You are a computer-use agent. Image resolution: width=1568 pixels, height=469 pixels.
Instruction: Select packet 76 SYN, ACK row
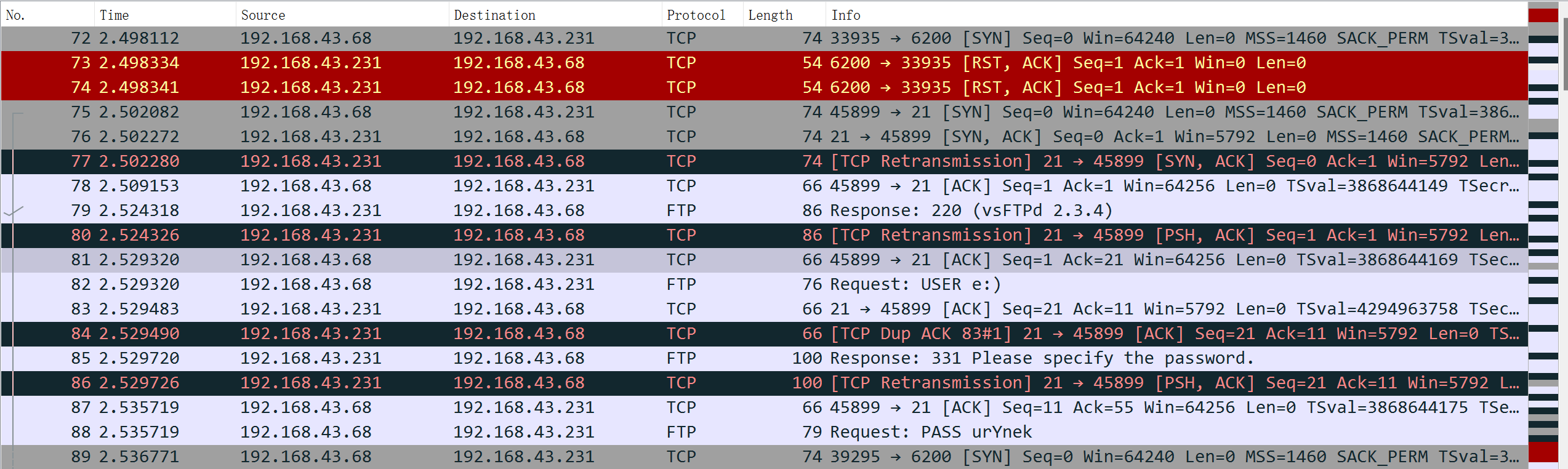(764, 137)
